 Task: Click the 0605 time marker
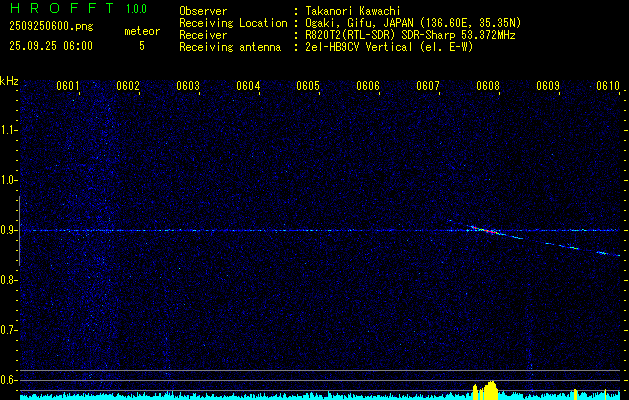click(x=308, y=86)
